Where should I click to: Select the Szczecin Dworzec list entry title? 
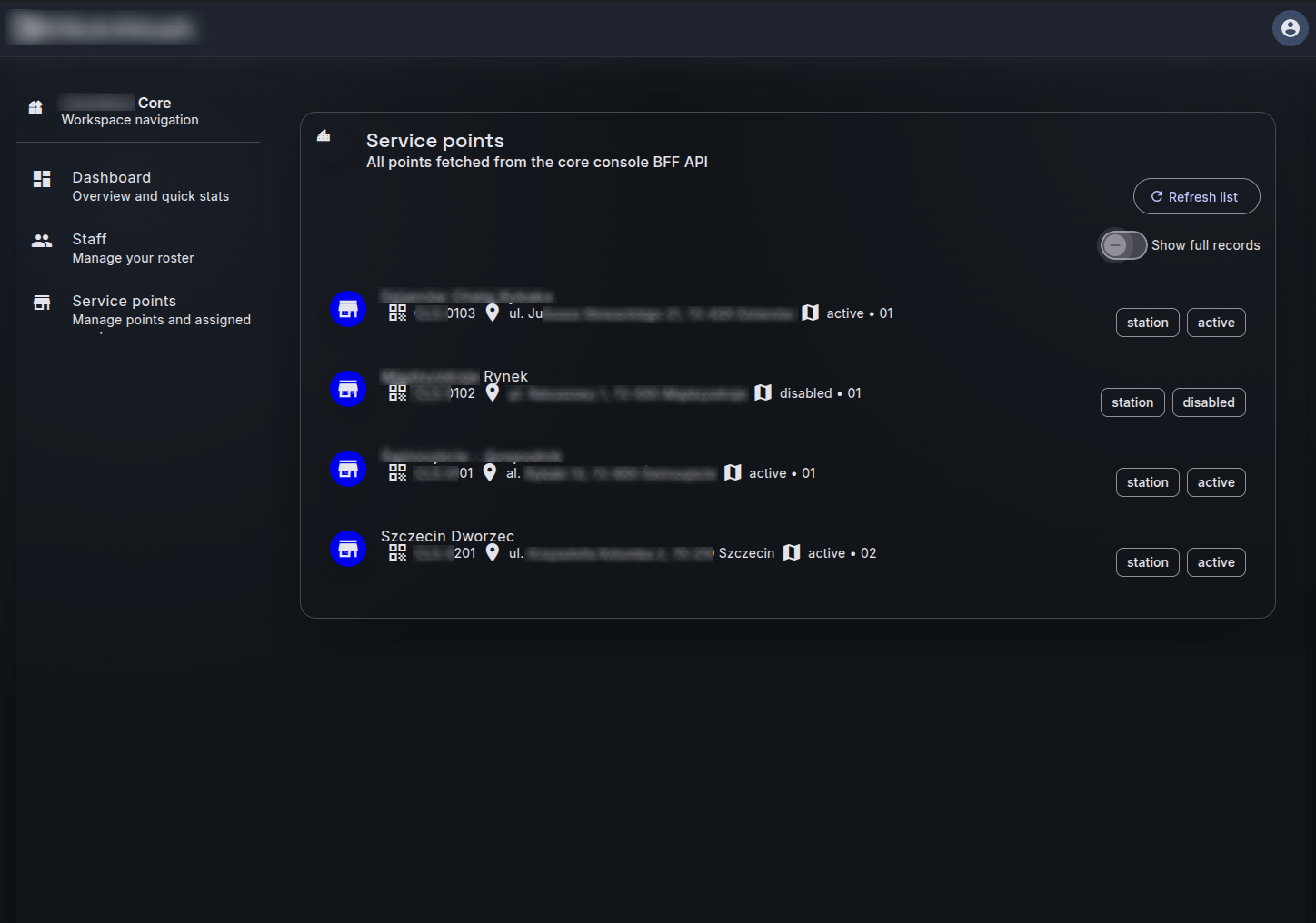(447, 536)
